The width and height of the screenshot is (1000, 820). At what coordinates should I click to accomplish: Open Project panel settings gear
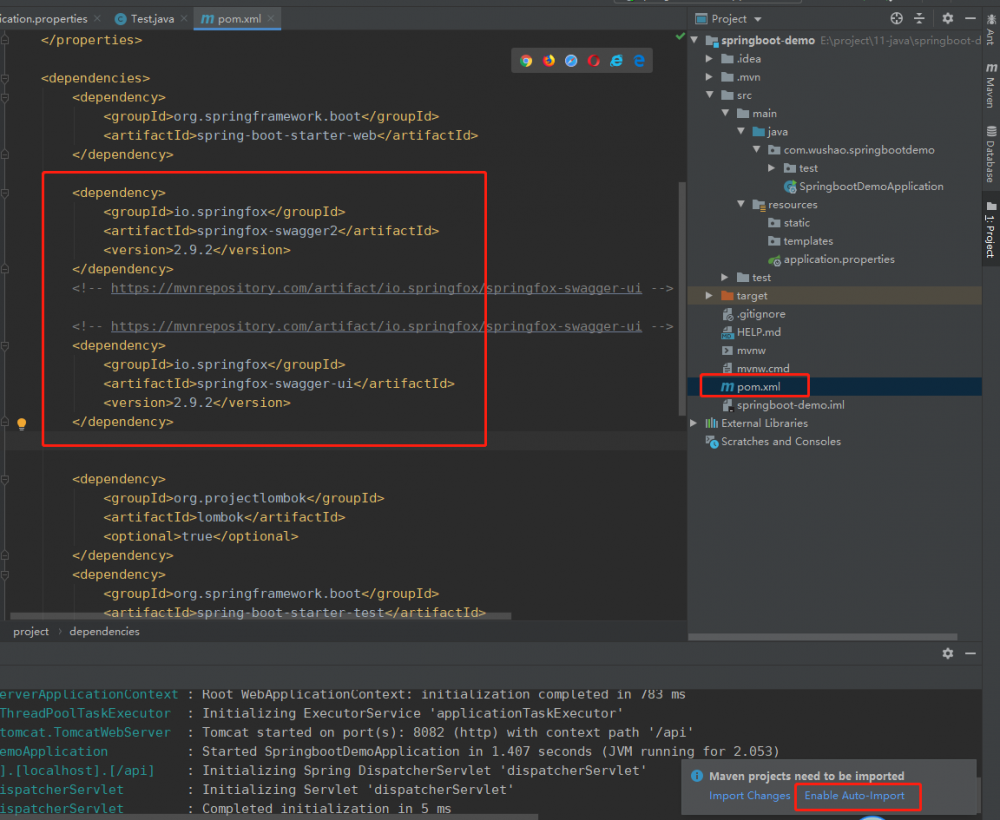pos(947,19)
